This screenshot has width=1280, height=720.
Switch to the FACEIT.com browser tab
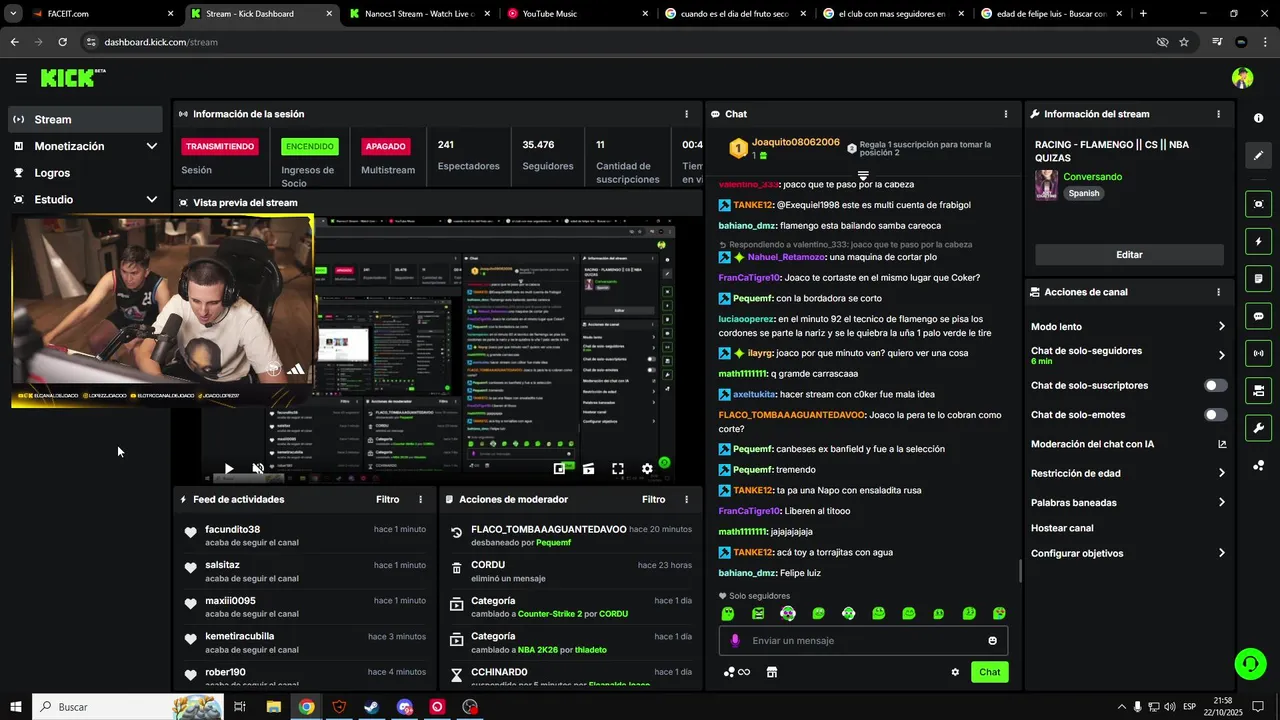(x=100, y=14)
